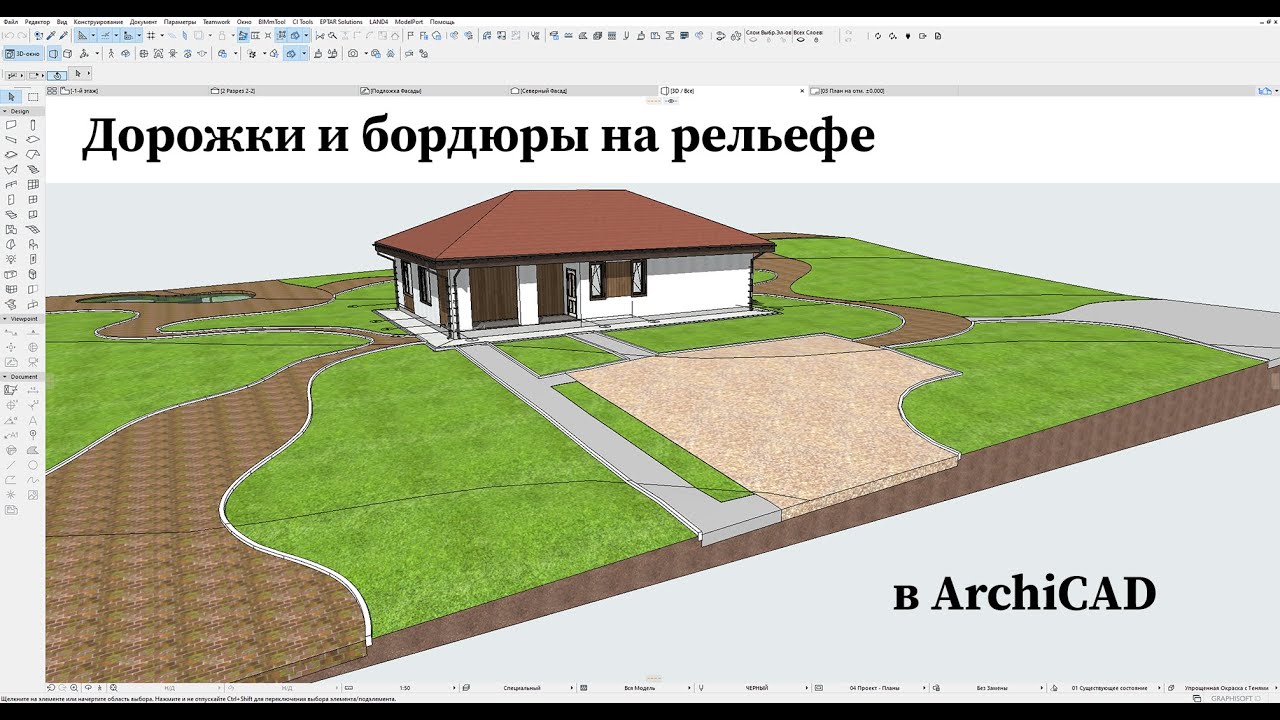
Task: Click the syringe inject parameters icon
Action: click(x=63, y=35)
